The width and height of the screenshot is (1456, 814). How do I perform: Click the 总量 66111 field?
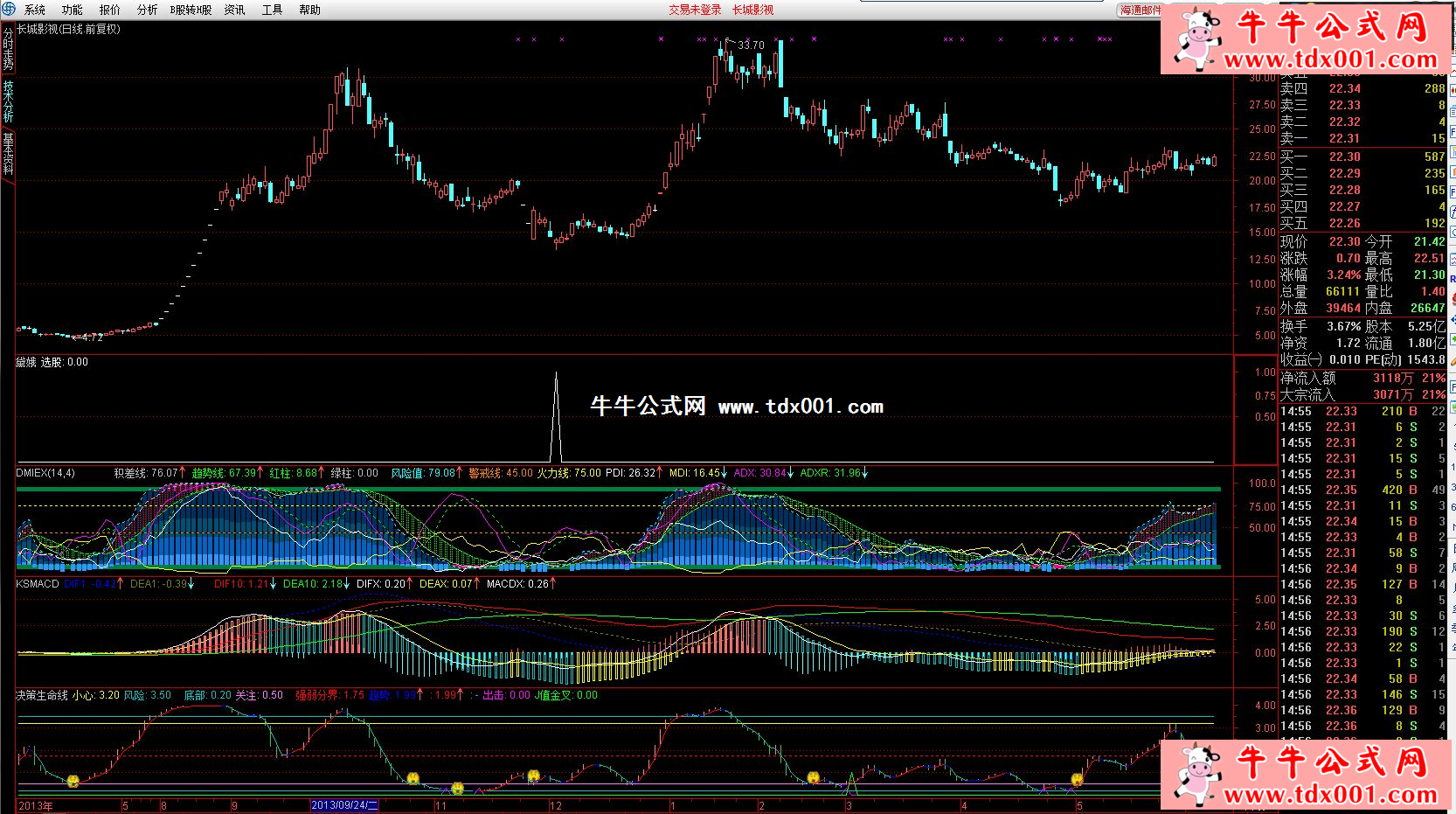click(x=1321, y=291)
